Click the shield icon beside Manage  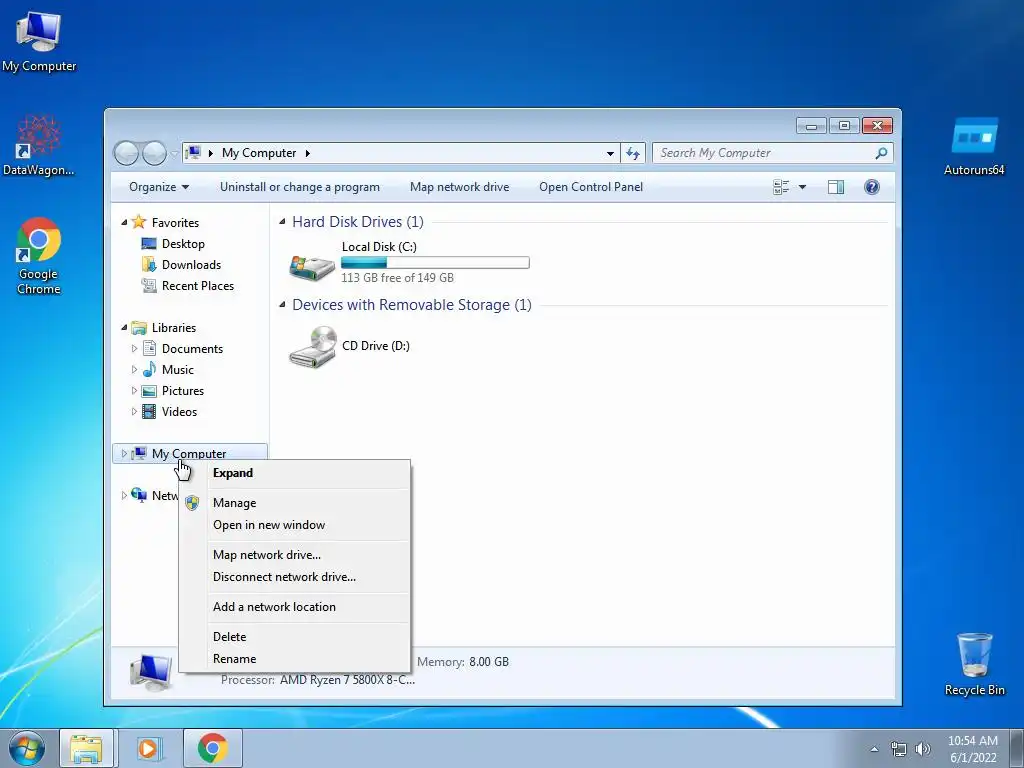[192, 503]
